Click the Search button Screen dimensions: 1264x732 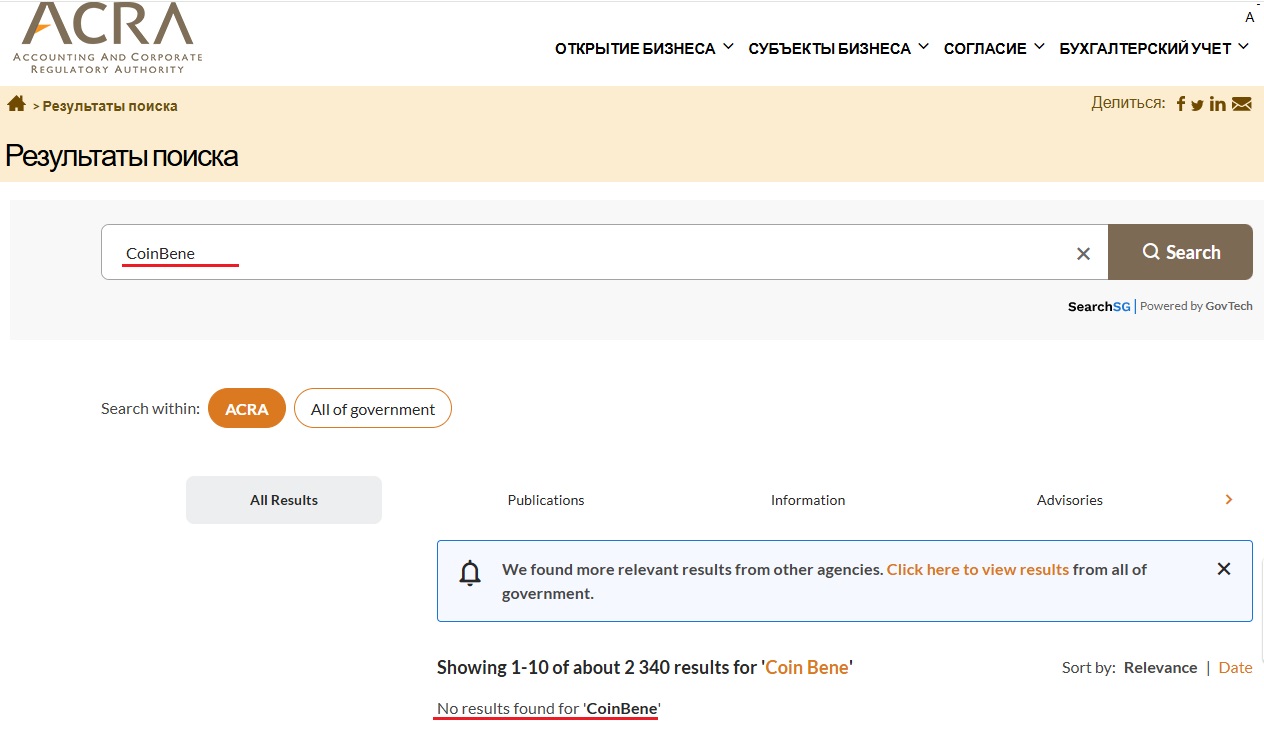[x=1181, y=252]
